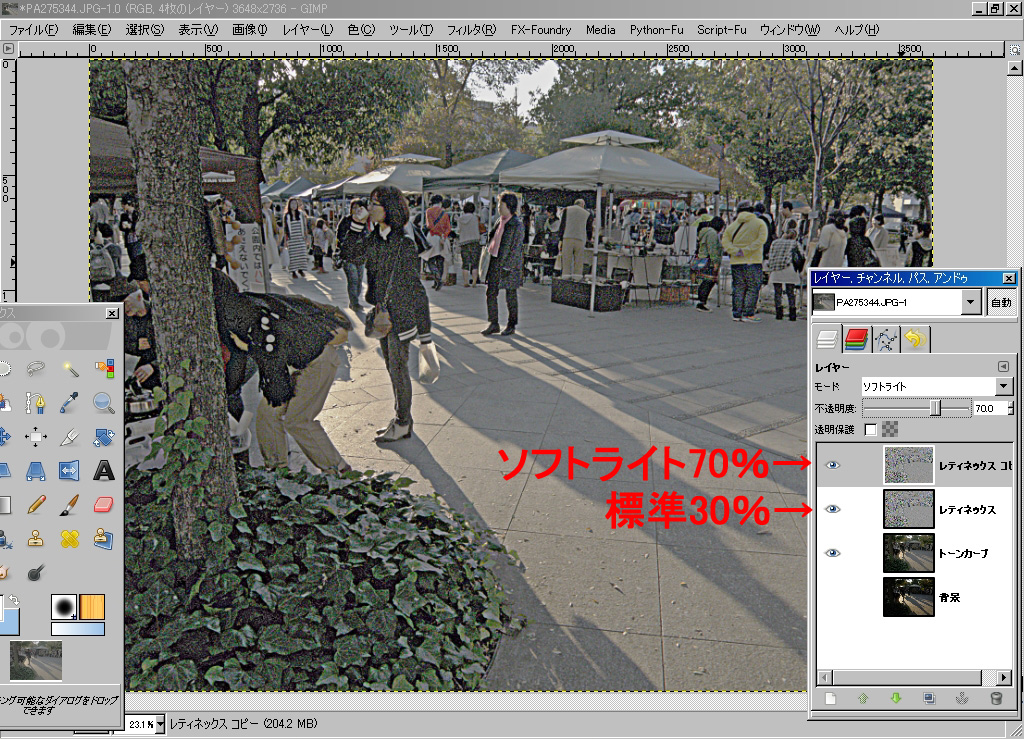Select the Heal bandage tool
Screen dimensions: 1024x740
(70, 539)
